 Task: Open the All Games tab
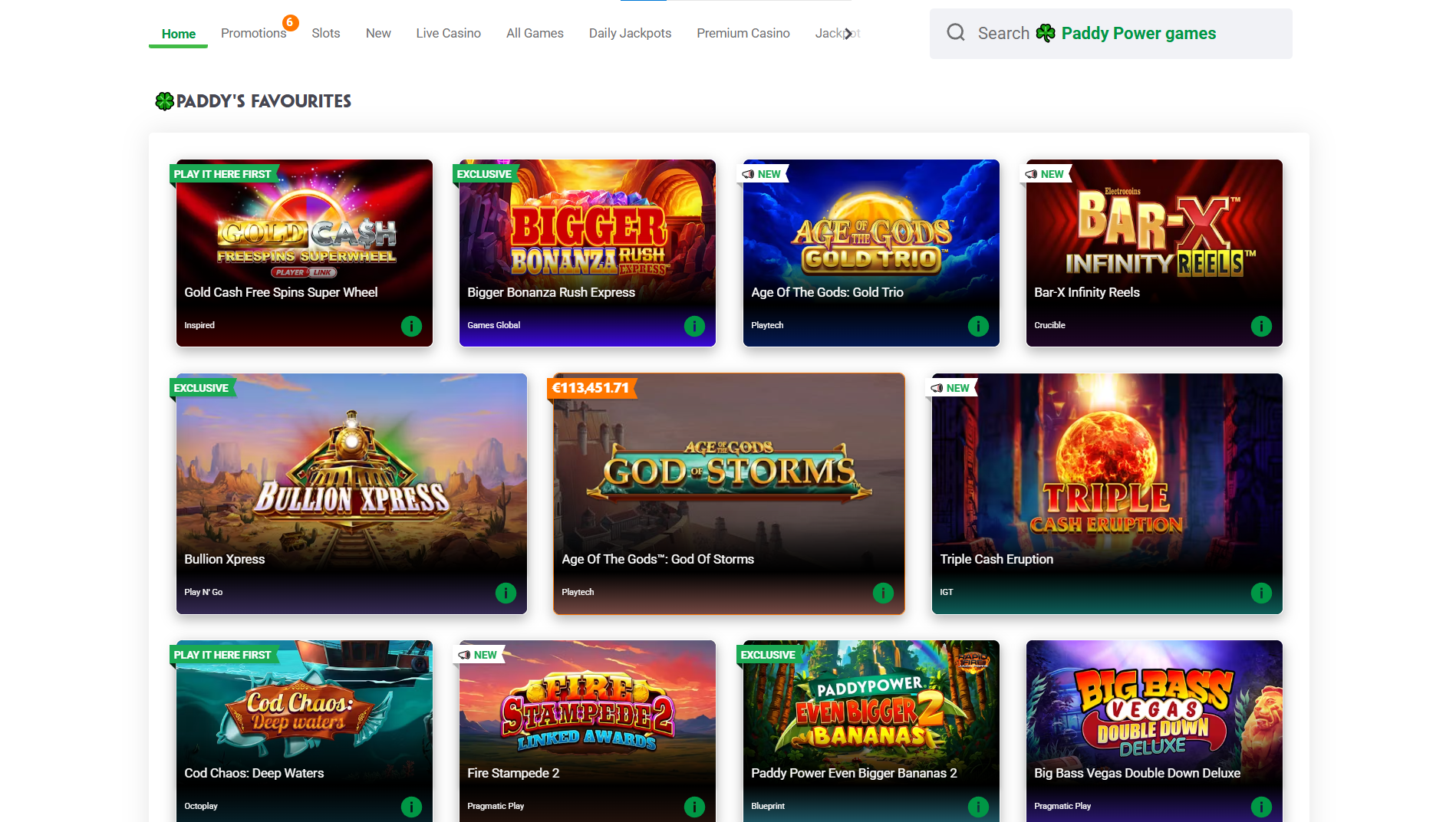click(x=535, y=33)
